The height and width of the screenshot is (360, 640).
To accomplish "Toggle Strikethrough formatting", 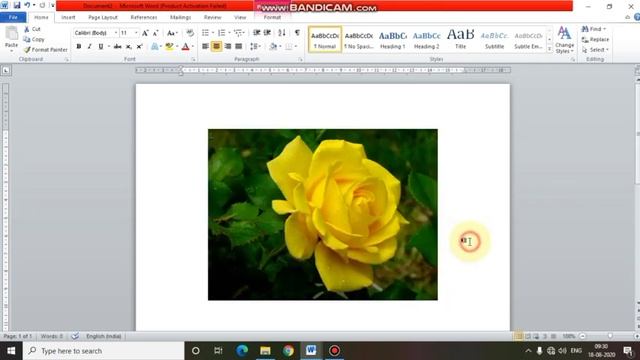I will [x=118, y=47].
